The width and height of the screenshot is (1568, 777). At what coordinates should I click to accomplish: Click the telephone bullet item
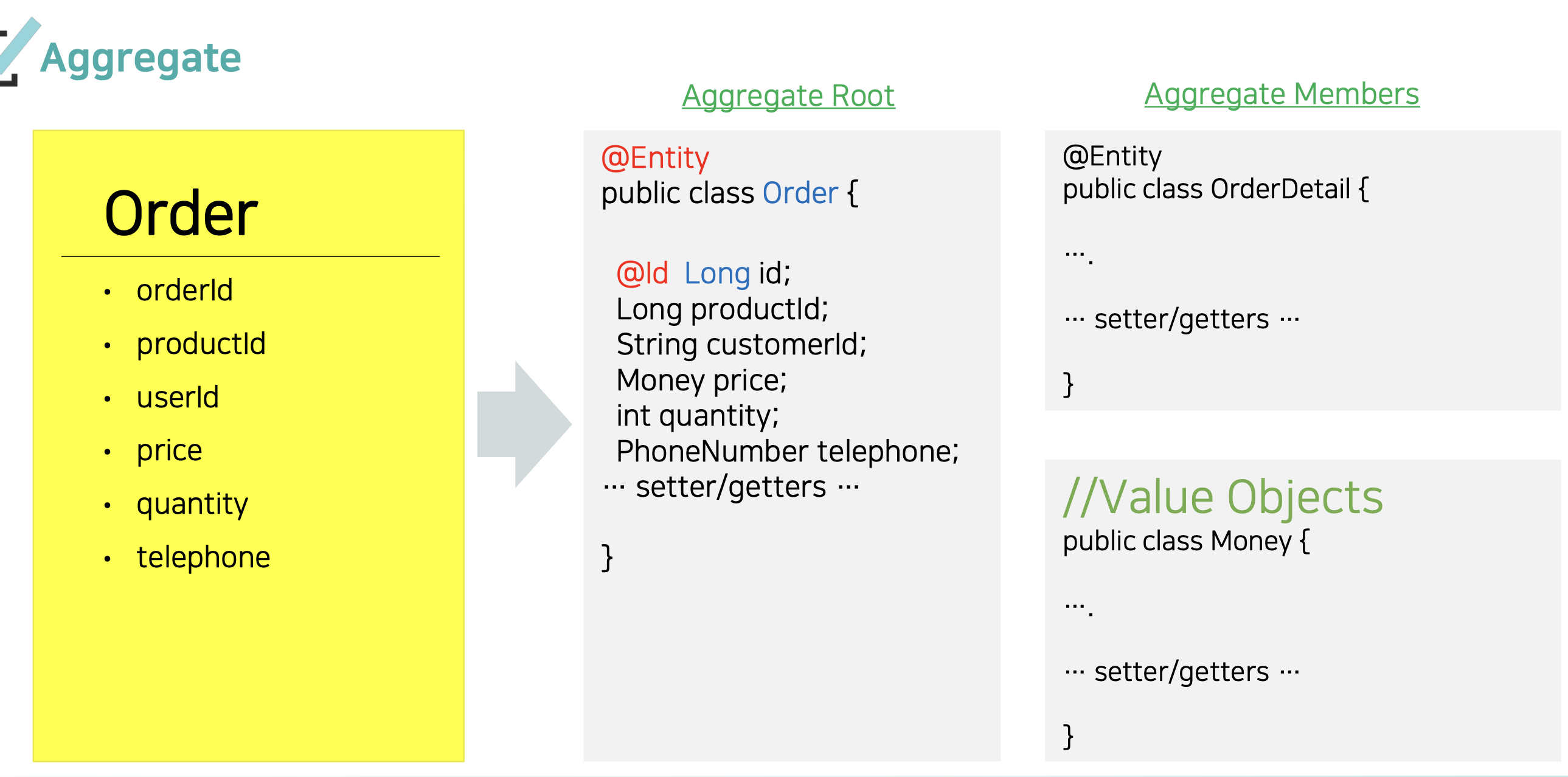coord(203,558)
